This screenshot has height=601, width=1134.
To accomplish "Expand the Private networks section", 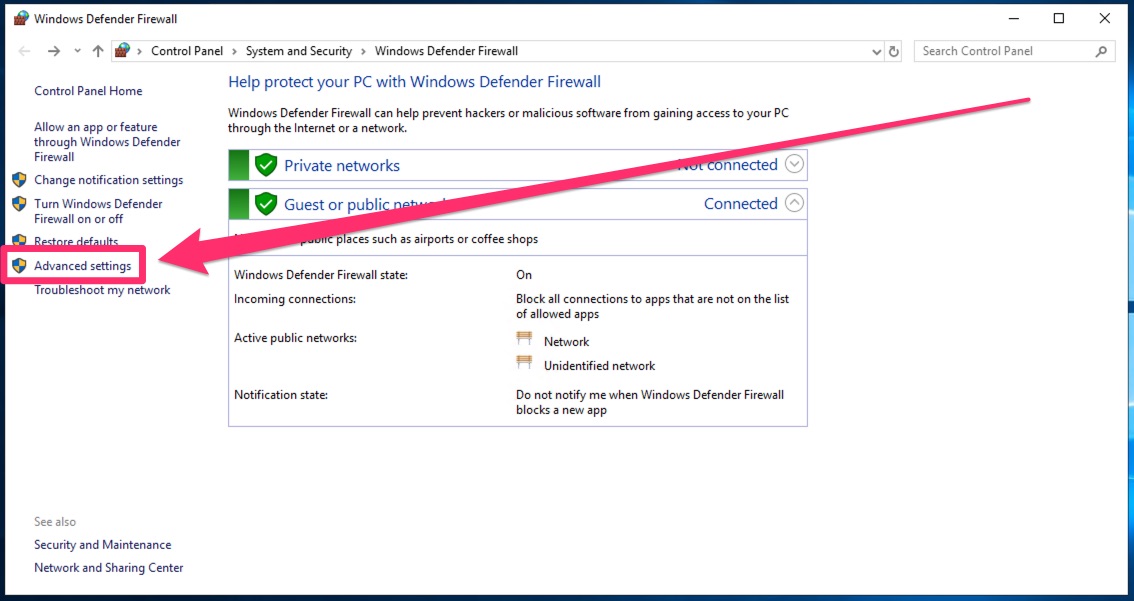I will point(794,164).
